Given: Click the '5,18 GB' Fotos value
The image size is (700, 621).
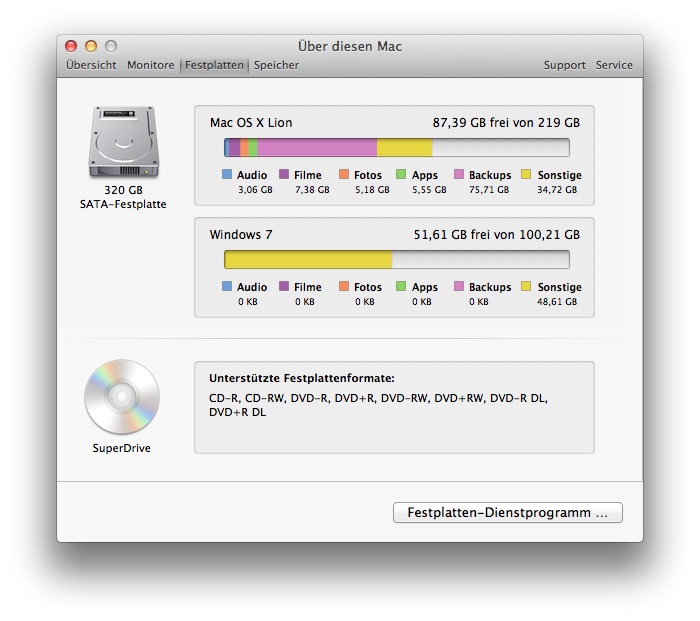Looking at the screenshot, I should 372,190.
